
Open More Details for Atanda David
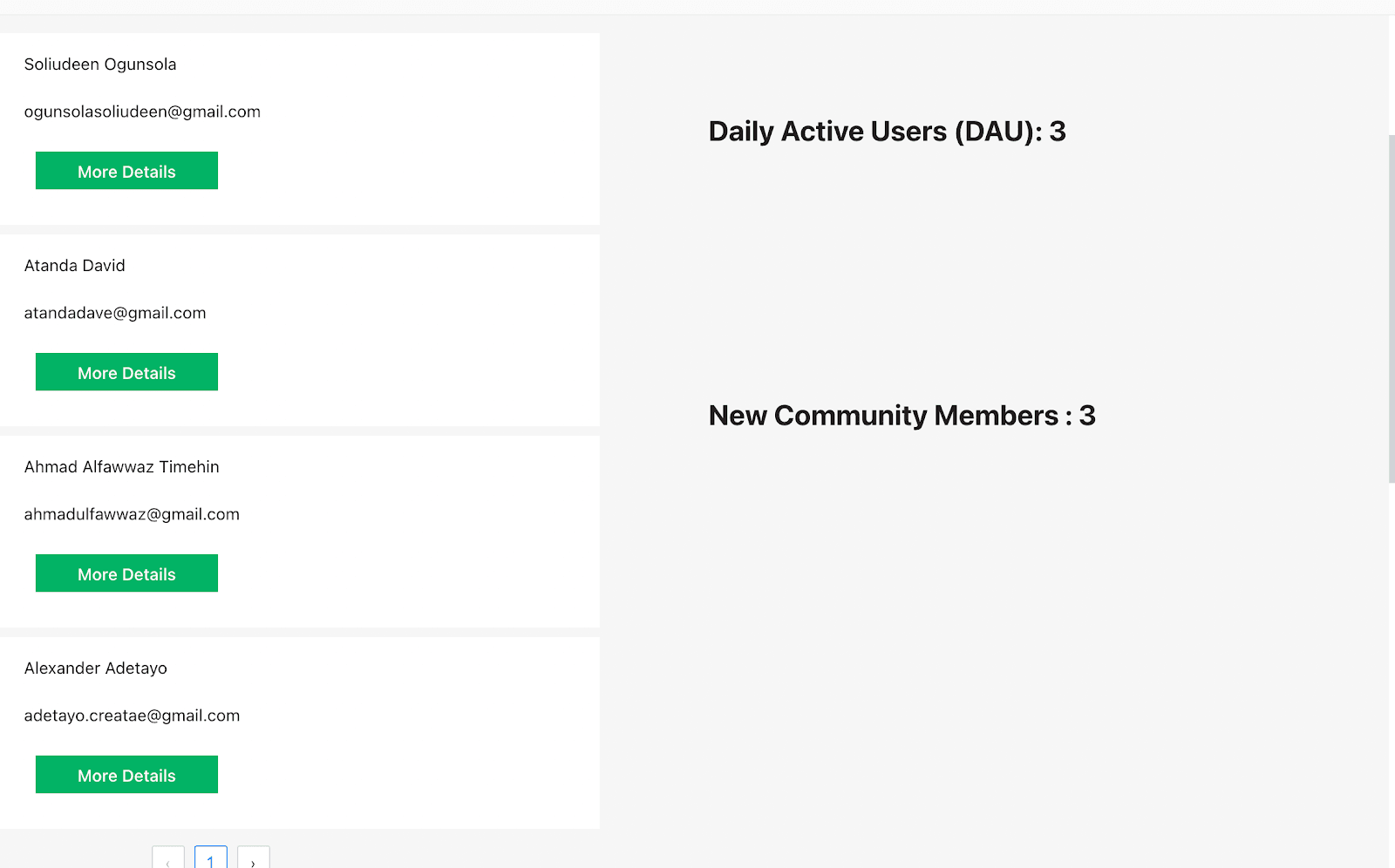pos(126,372)
